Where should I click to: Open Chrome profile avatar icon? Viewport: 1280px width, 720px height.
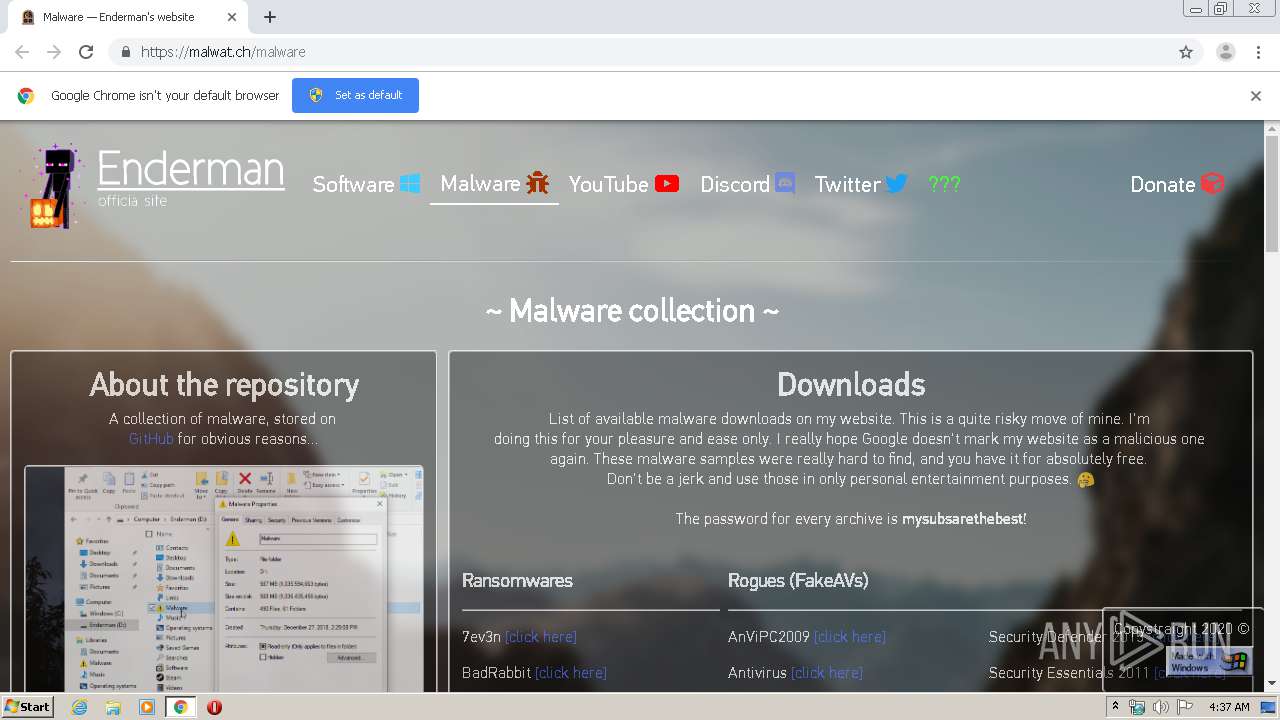click(x=1225, y=52)
